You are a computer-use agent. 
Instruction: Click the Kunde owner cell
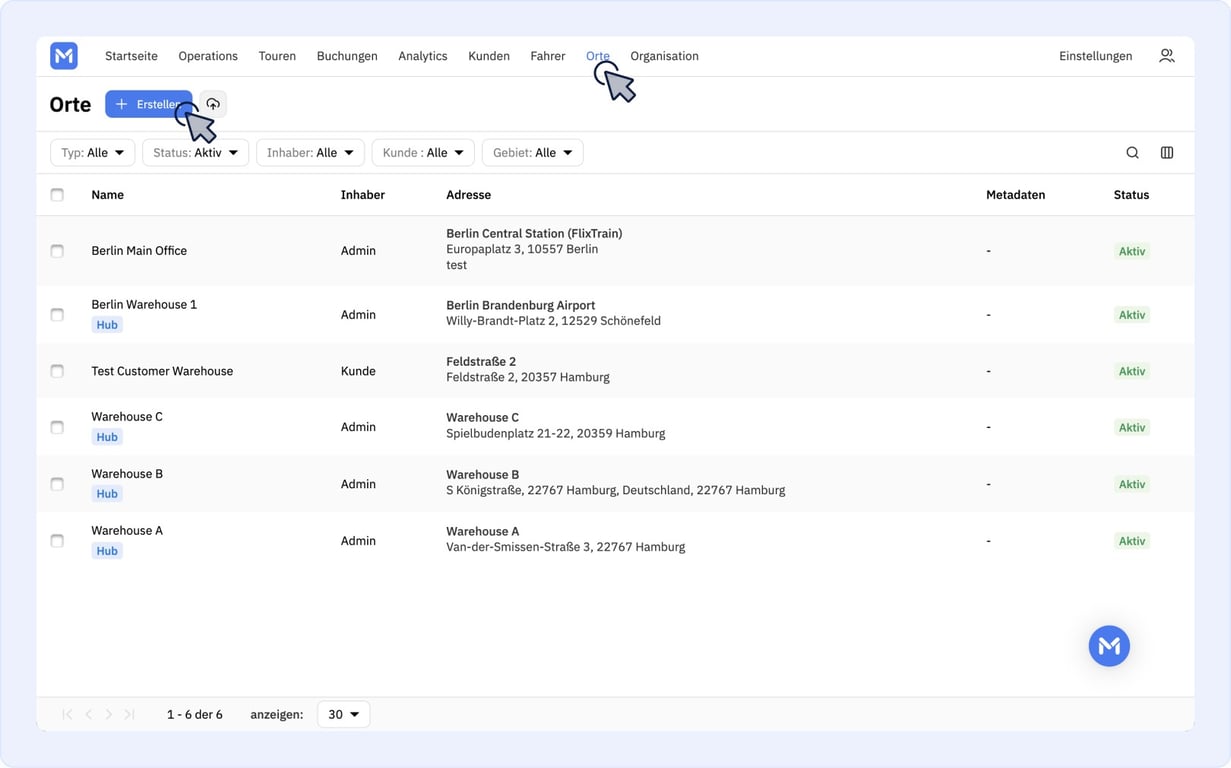tap(358, 371)
